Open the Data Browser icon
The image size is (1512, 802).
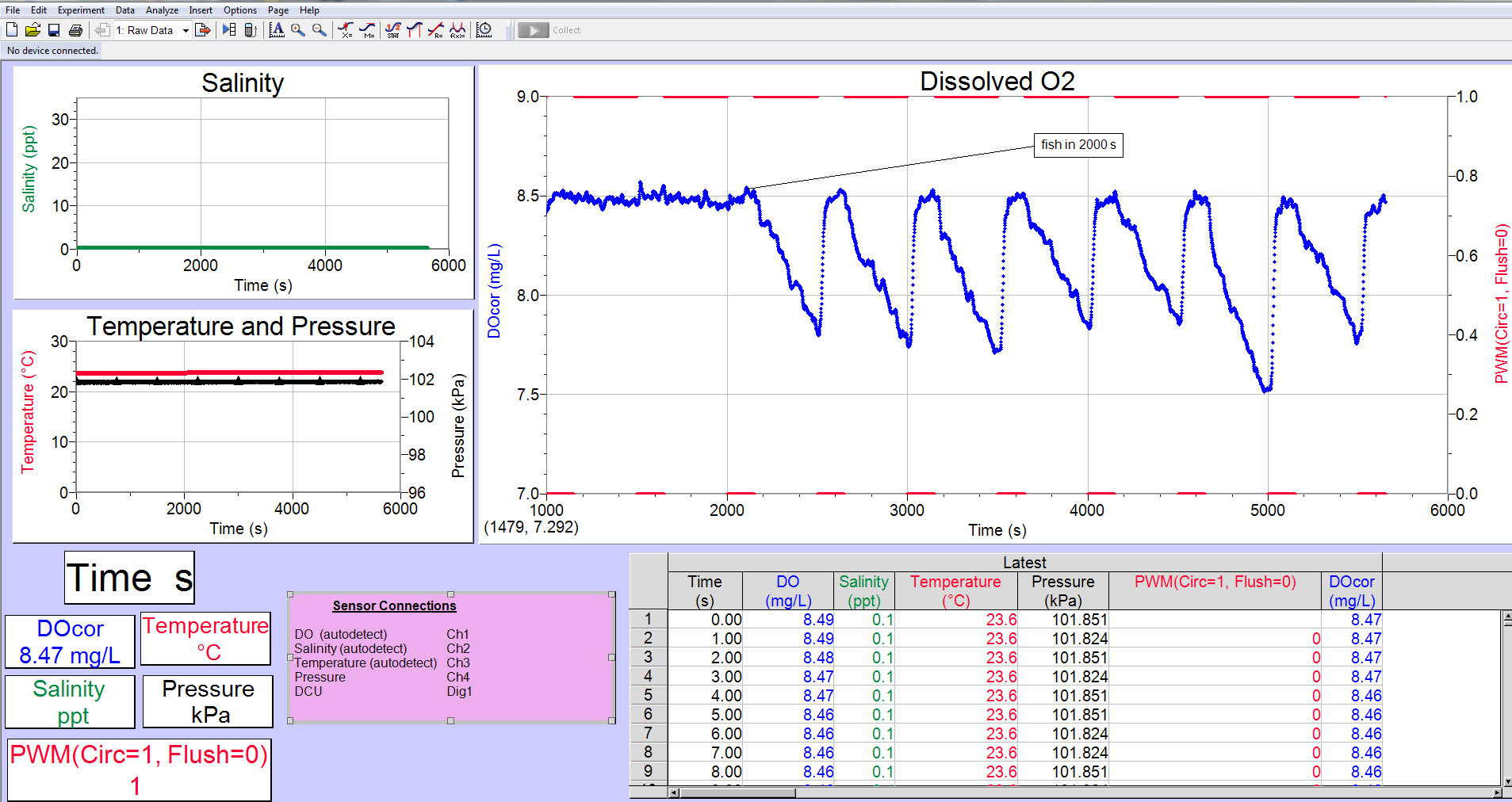(x=229, y=30)
